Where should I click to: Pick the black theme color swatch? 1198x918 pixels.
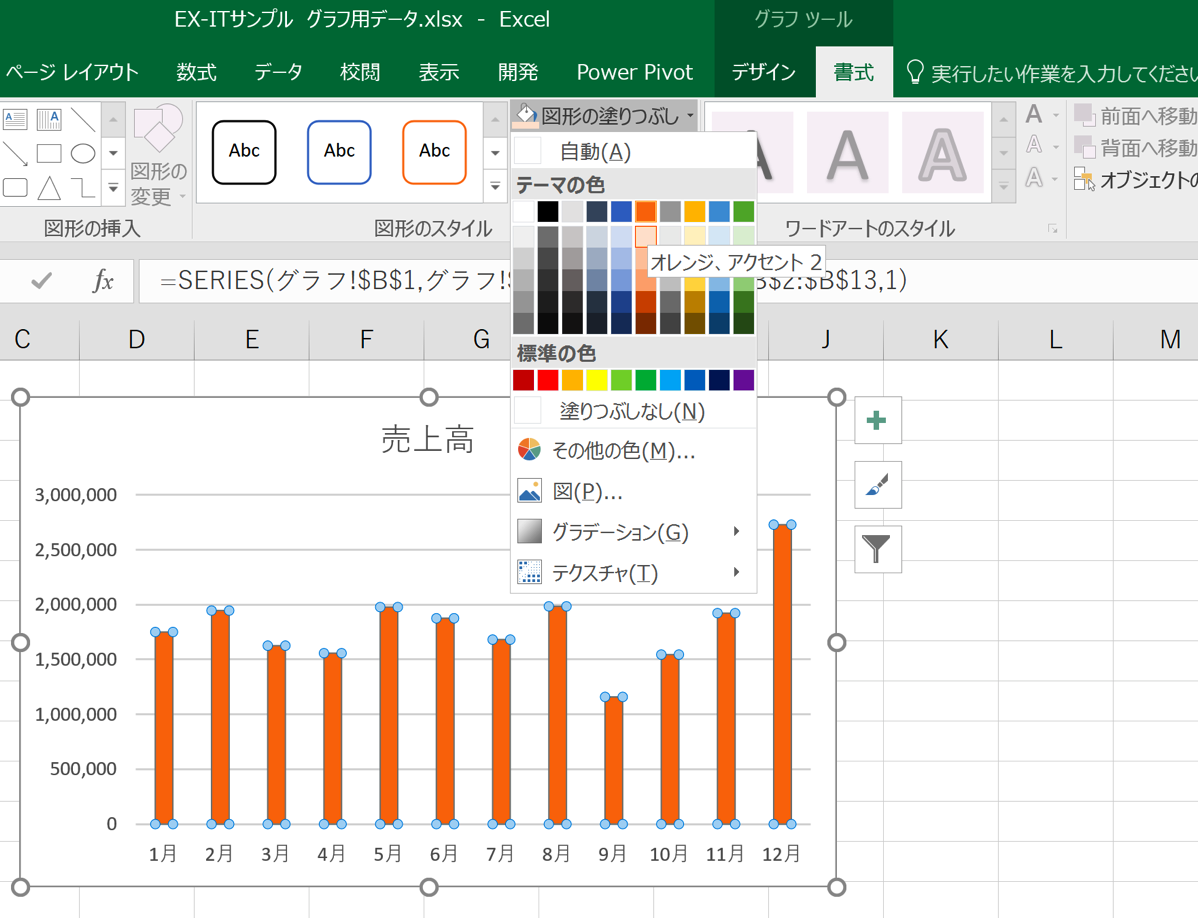click(548, 211)
